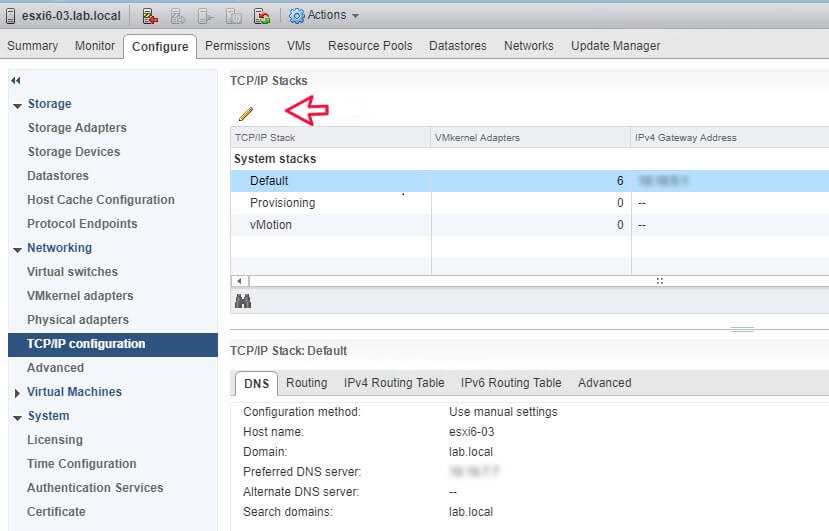Click the binoculars find icon below the table
Viewport: 829px width, 531px height.
click(242, 301)
